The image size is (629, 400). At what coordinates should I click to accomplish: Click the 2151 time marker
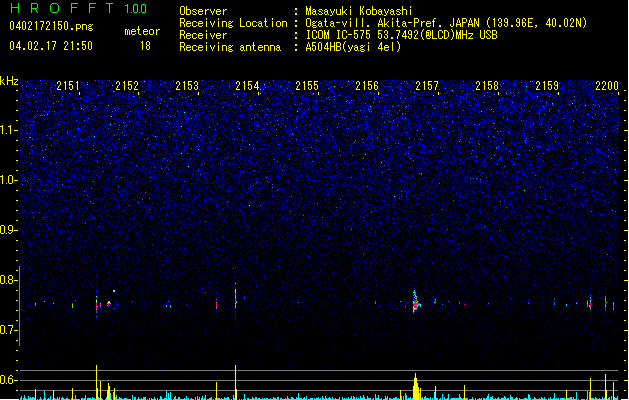[x=68, y=86]
